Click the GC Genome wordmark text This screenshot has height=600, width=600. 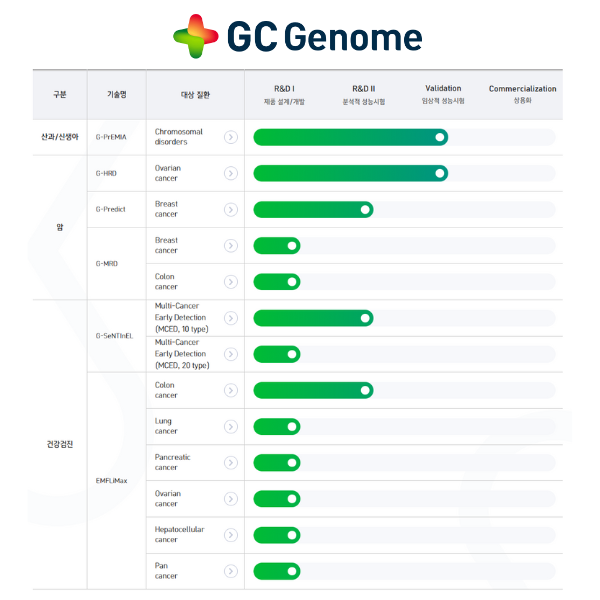[324, 37]
